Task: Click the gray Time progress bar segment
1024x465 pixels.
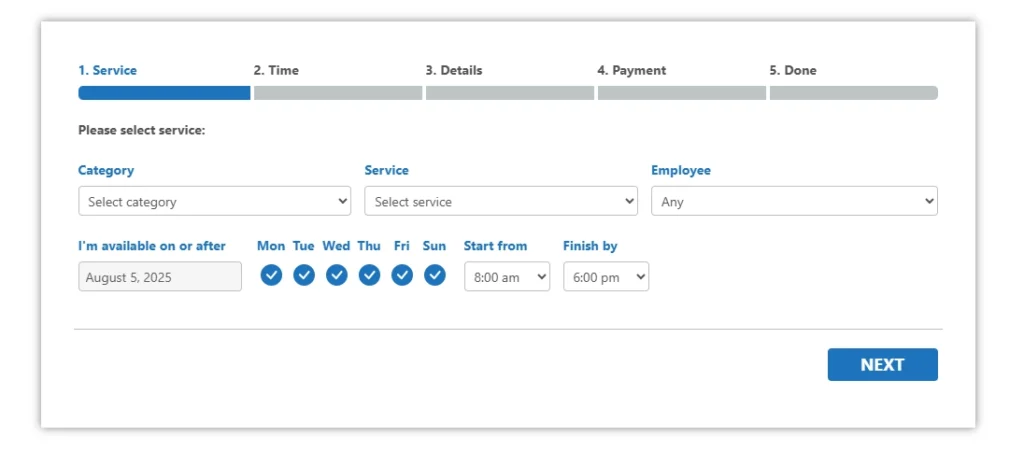Action: pos(338,93)
